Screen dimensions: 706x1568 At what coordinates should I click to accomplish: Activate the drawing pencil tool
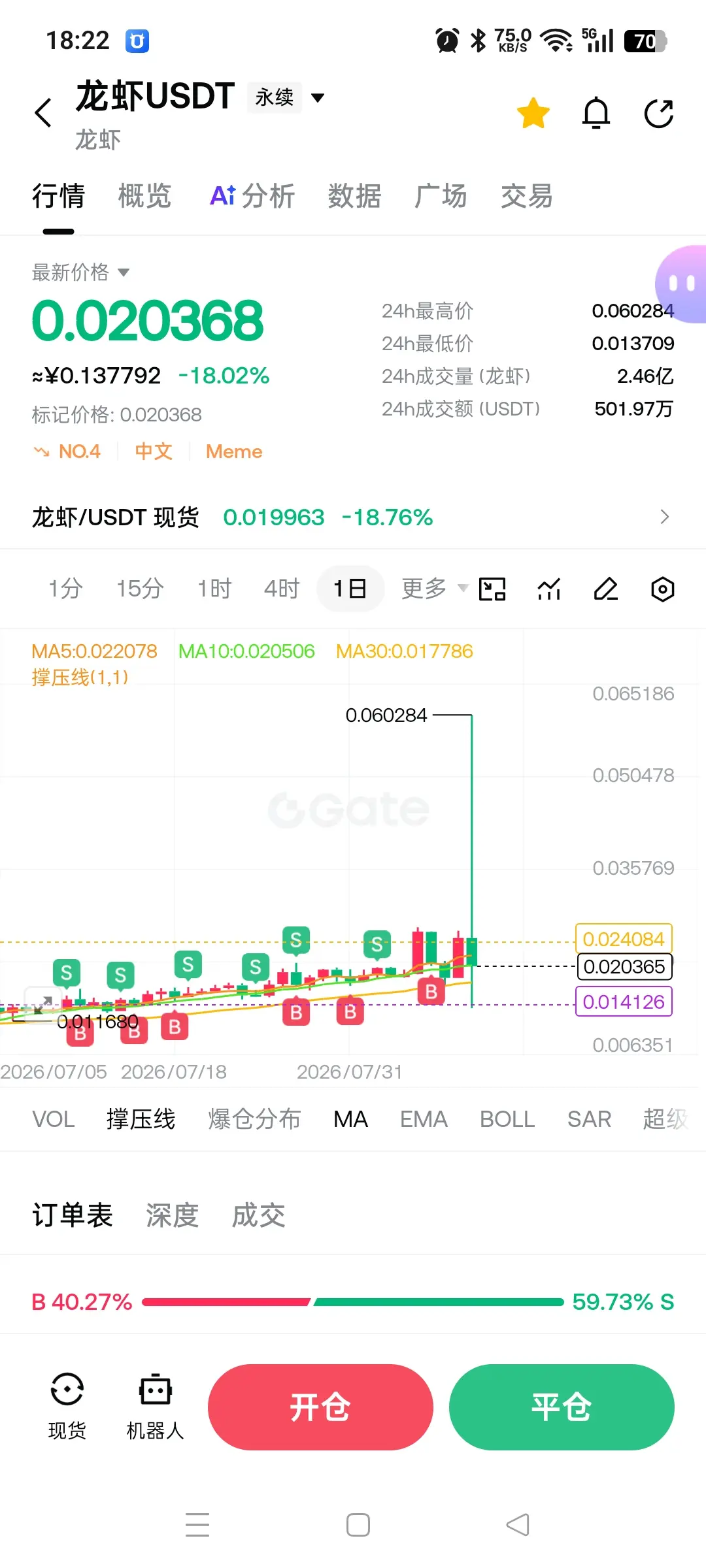point(606,589)
